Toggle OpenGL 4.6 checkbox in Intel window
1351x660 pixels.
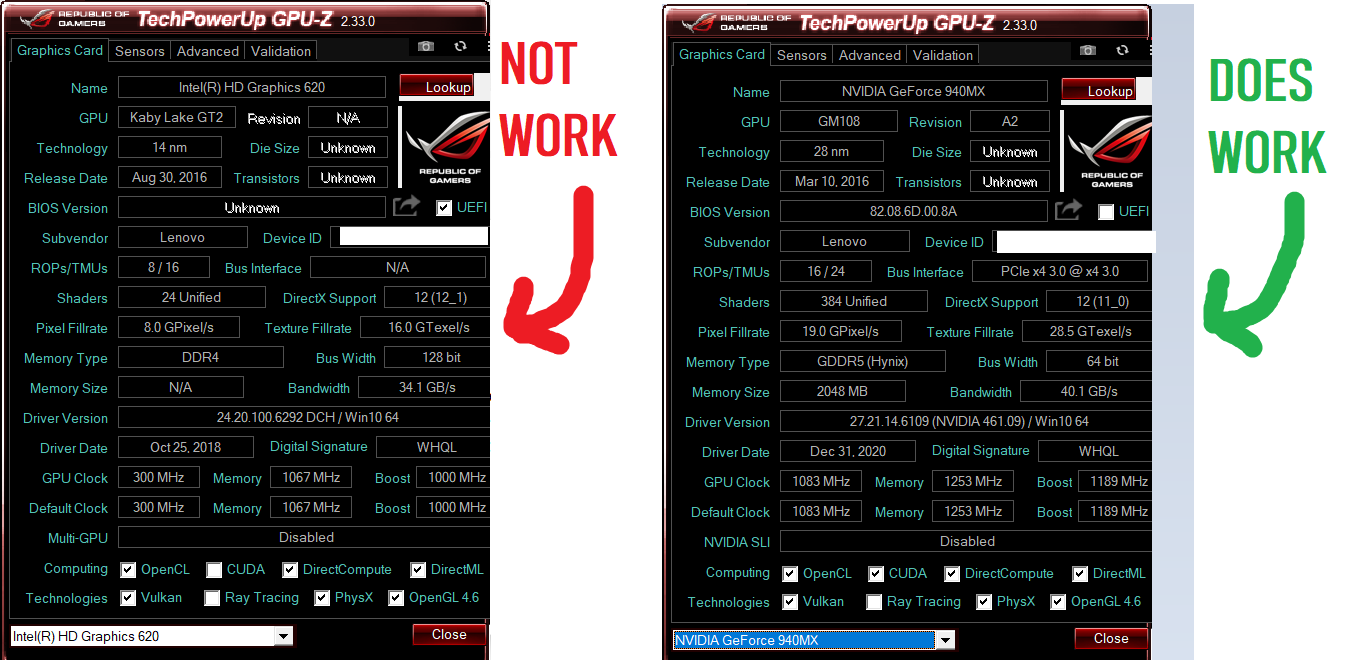(x=396, y=598)
